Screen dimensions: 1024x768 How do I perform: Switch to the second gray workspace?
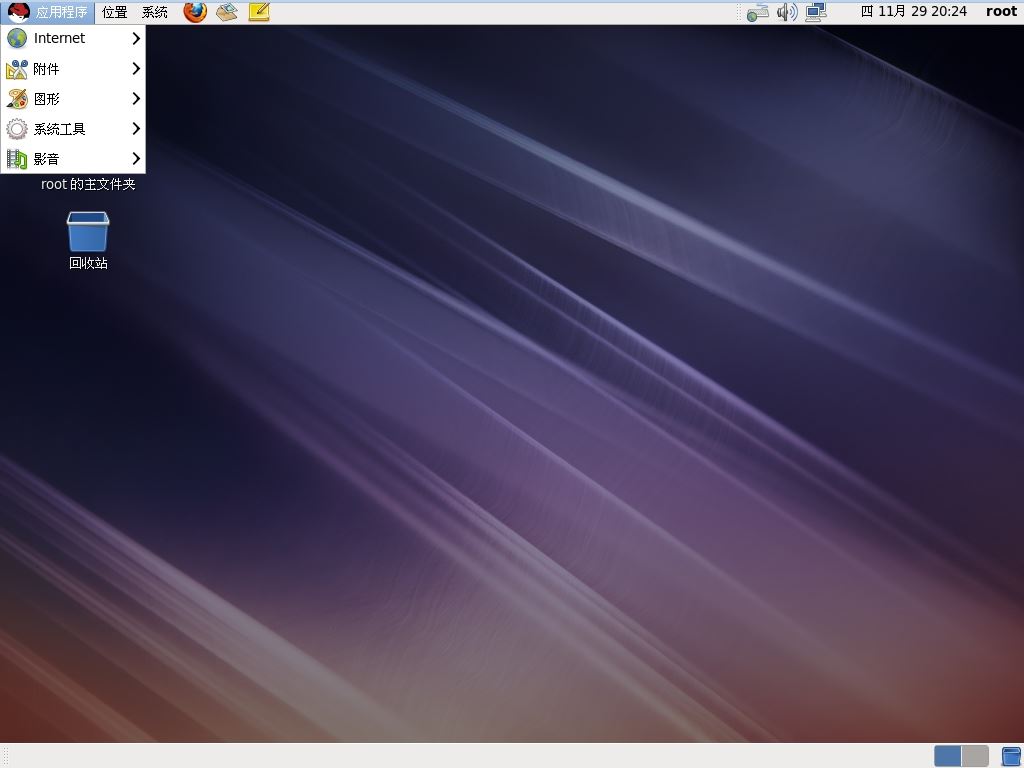coord(975,756)
